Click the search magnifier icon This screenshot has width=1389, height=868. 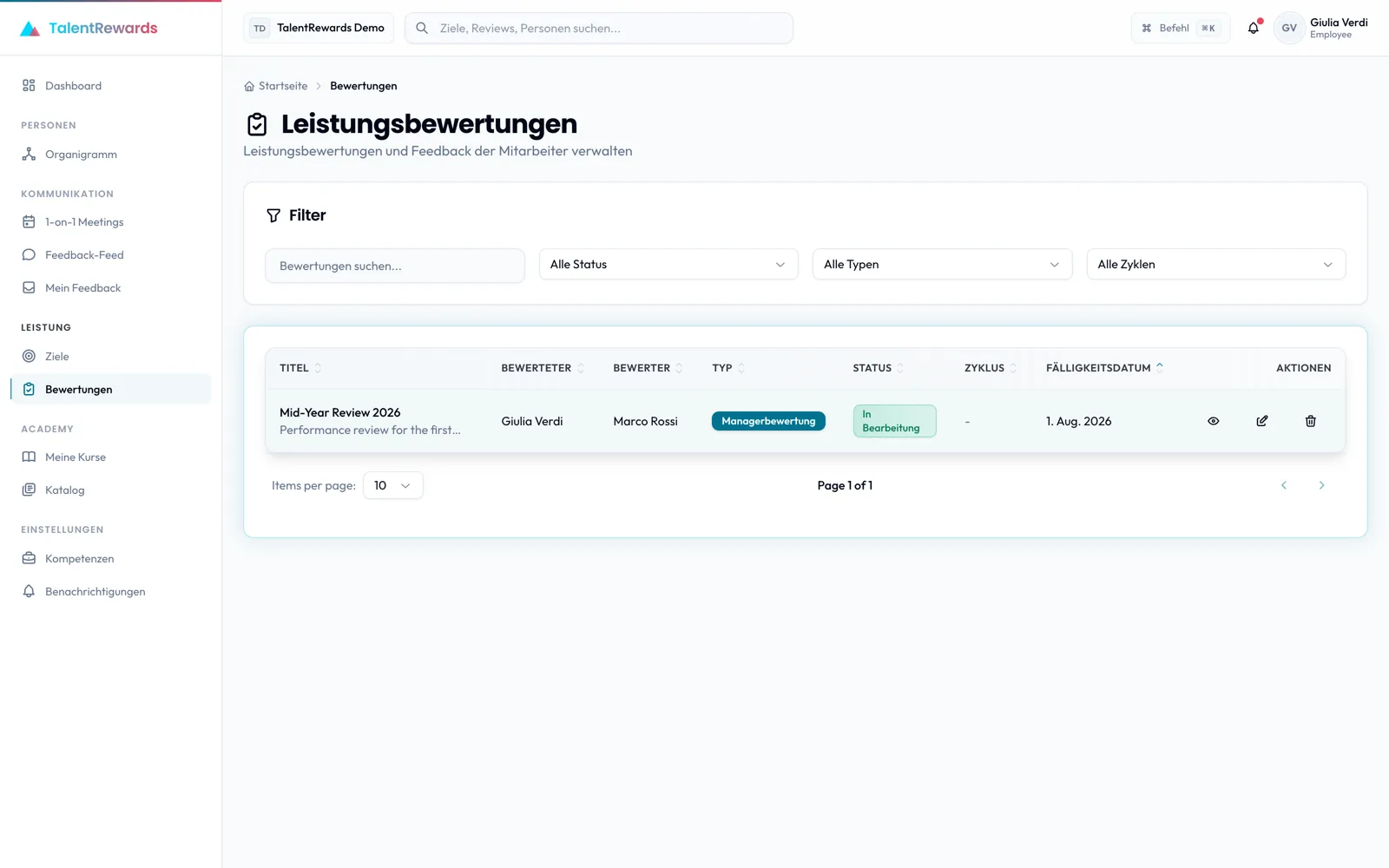422,28
